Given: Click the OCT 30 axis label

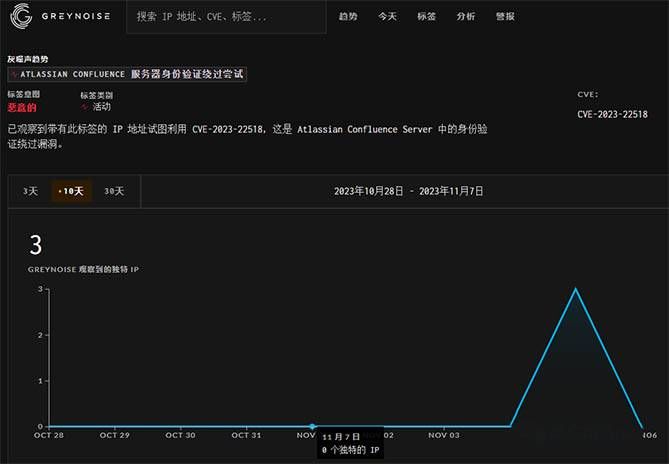Looking at the screenshot, I should click(180, 435).
